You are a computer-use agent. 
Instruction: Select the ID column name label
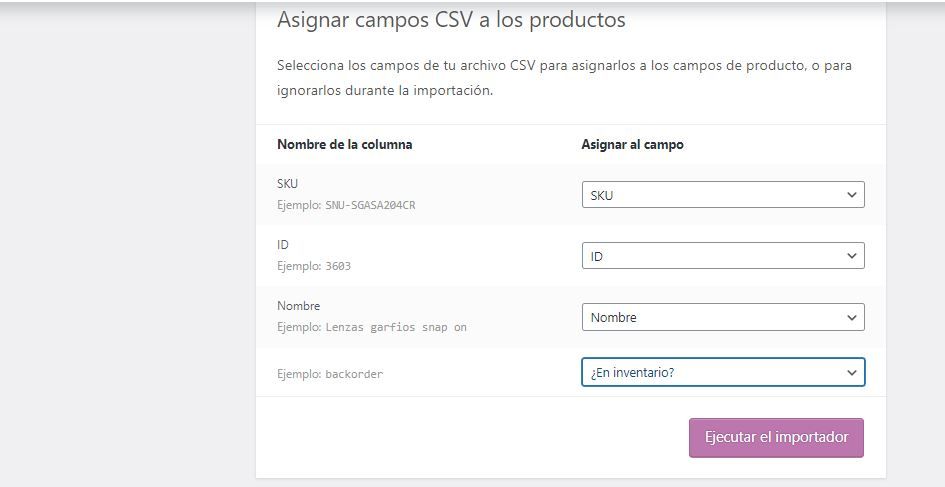coord(283,245)
